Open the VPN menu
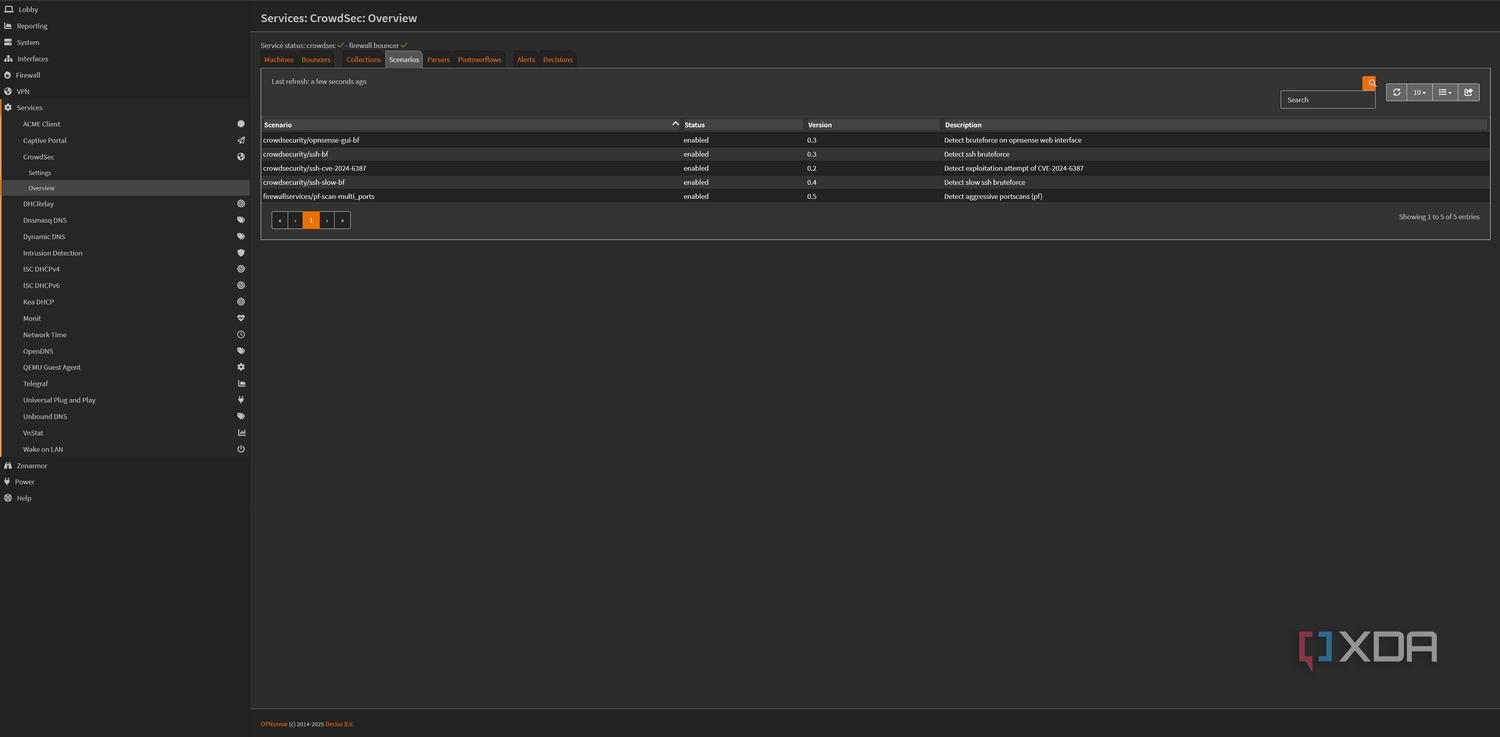Viewport: 1500px width, 737px height. coord(23,91)
